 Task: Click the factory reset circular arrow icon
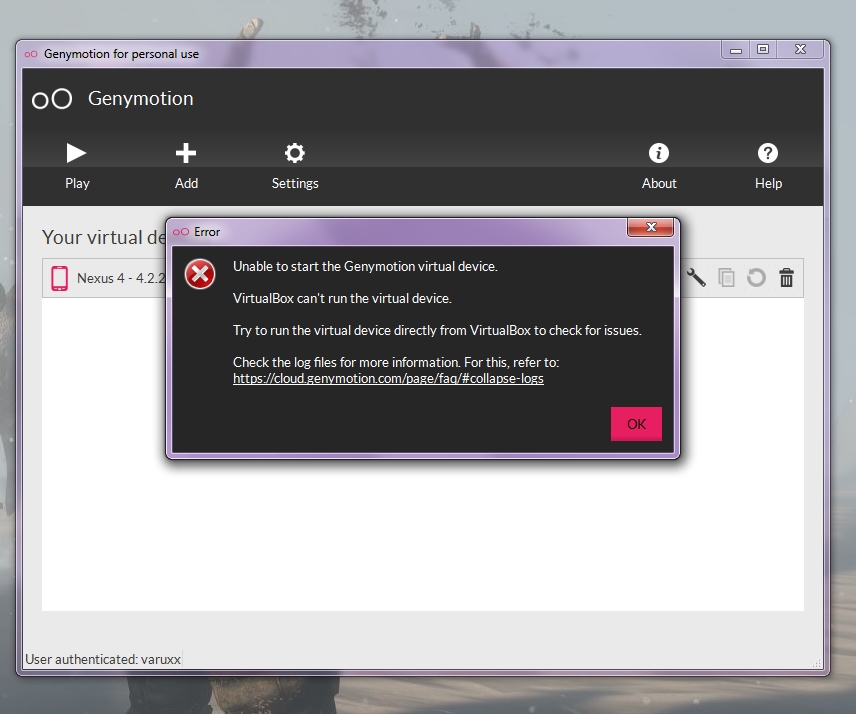757,278
